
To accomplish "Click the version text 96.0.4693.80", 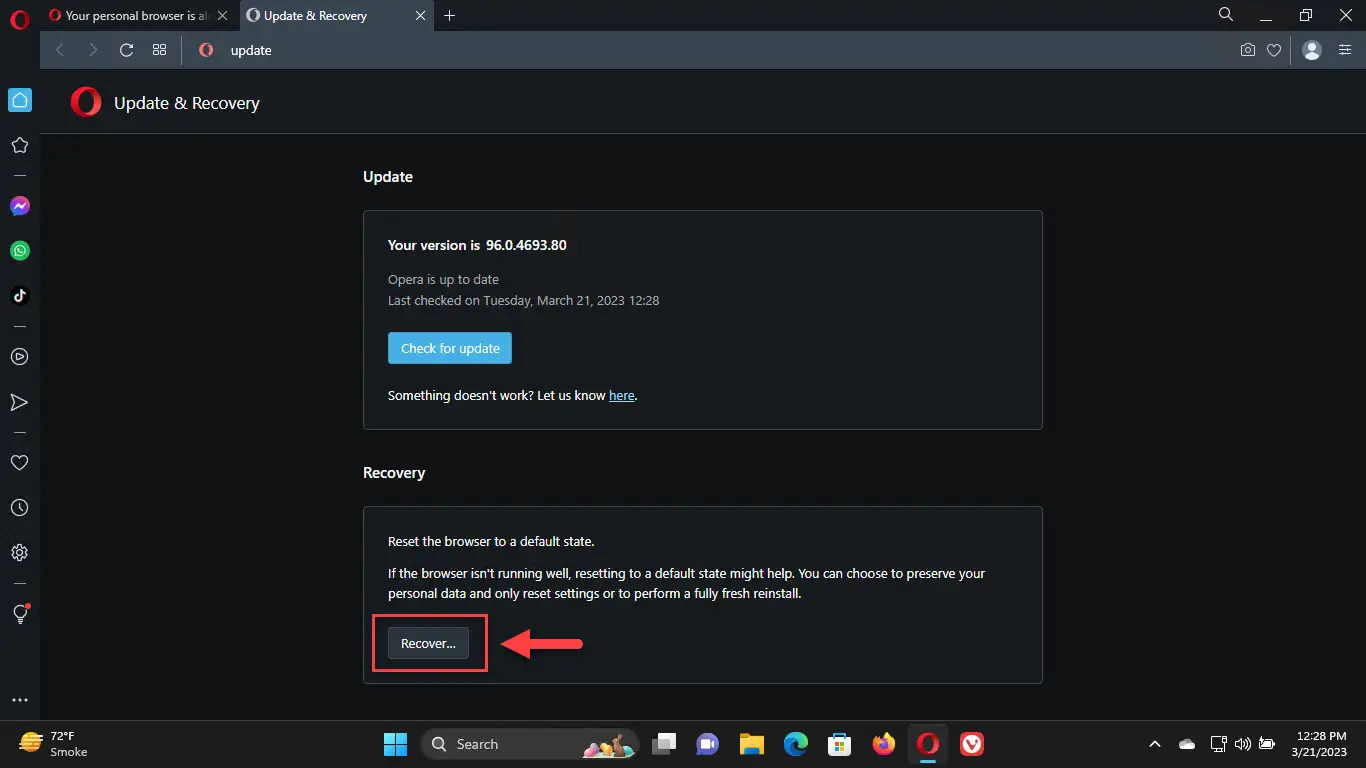I will point(526,245).
